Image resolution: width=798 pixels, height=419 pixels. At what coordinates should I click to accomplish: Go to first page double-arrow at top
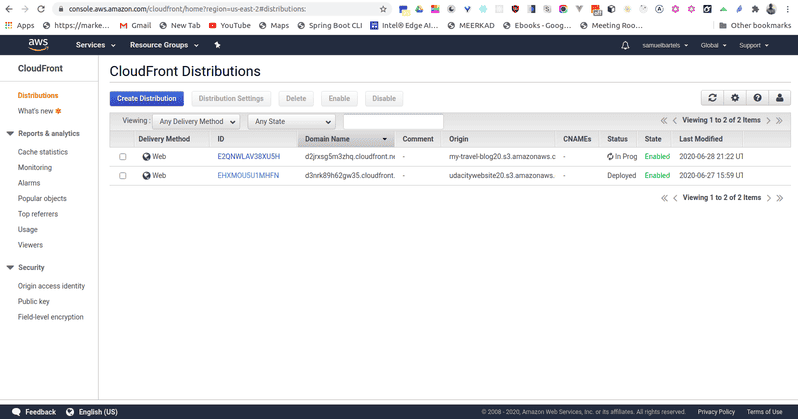[664, 121]
